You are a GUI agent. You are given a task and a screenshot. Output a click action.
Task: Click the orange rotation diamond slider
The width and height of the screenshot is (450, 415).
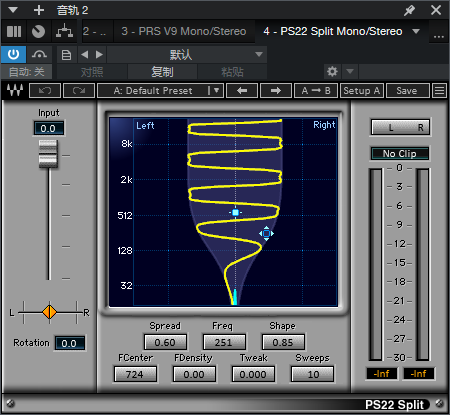(x=49, y=312)
